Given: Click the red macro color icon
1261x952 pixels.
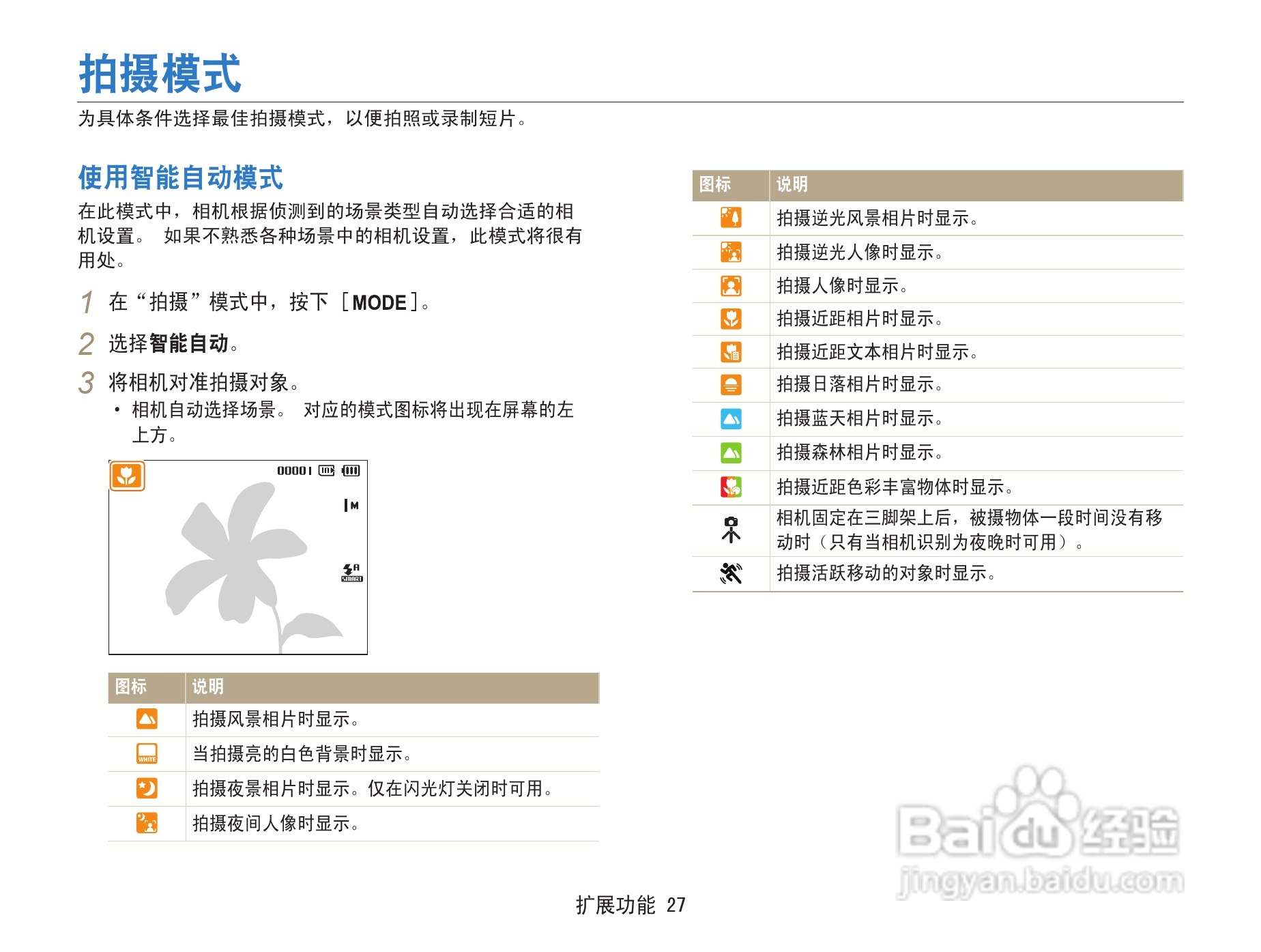Looking at the screenshot, I should pyautogui.click(x=731, y=487).
